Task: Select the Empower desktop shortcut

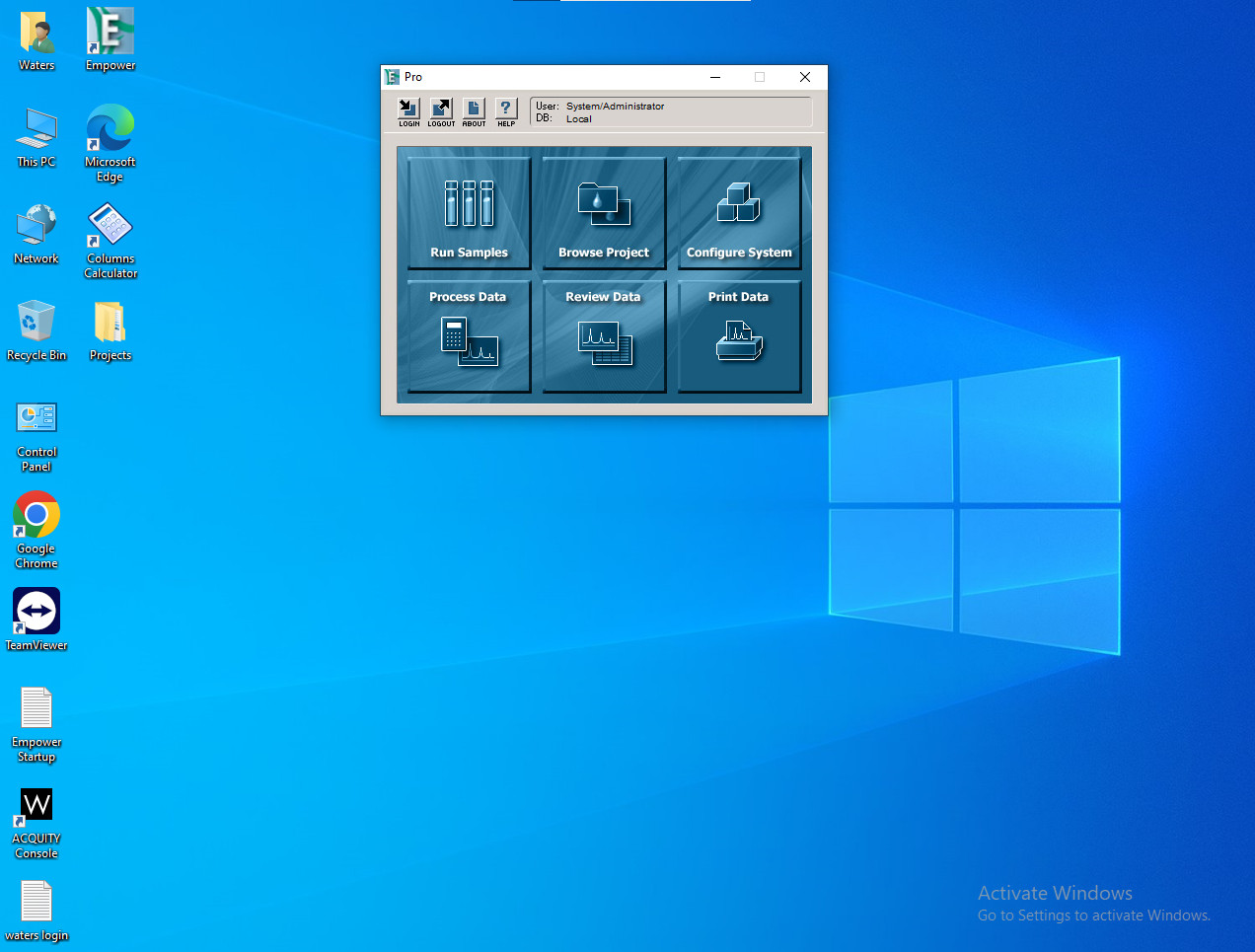Action: (111, 40)
